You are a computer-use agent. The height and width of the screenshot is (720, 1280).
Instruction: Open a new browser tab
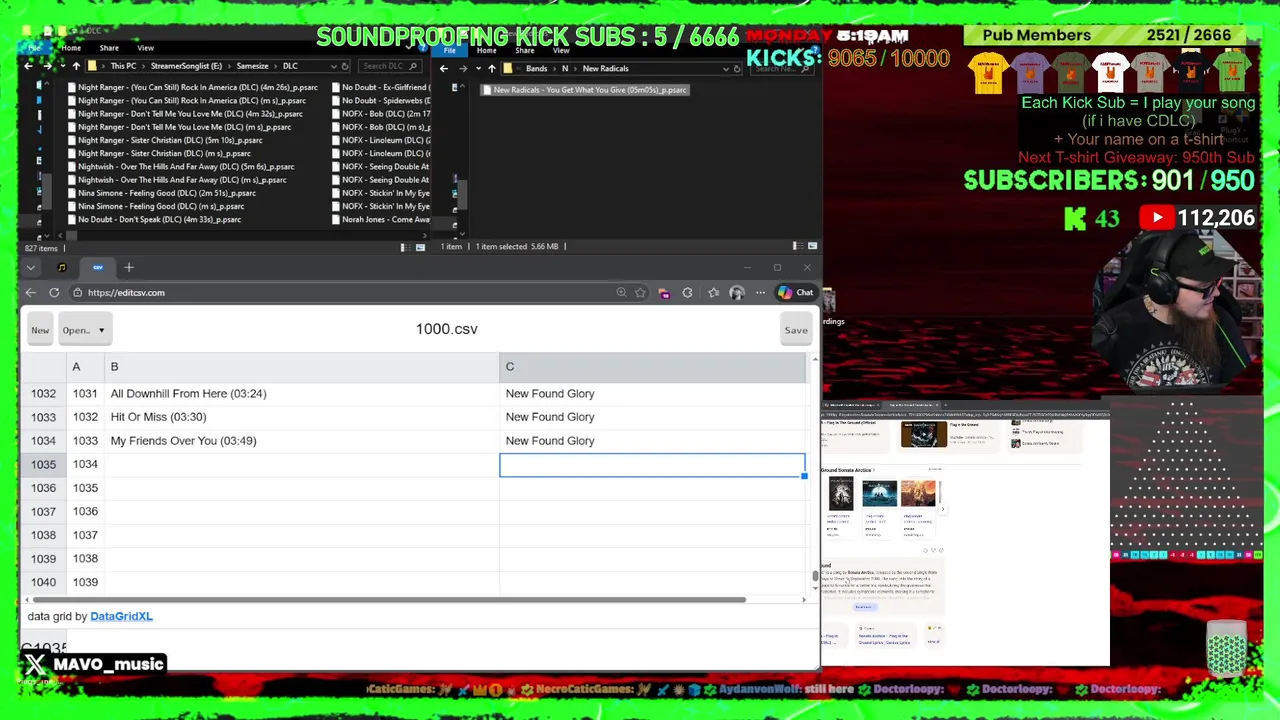128,268
